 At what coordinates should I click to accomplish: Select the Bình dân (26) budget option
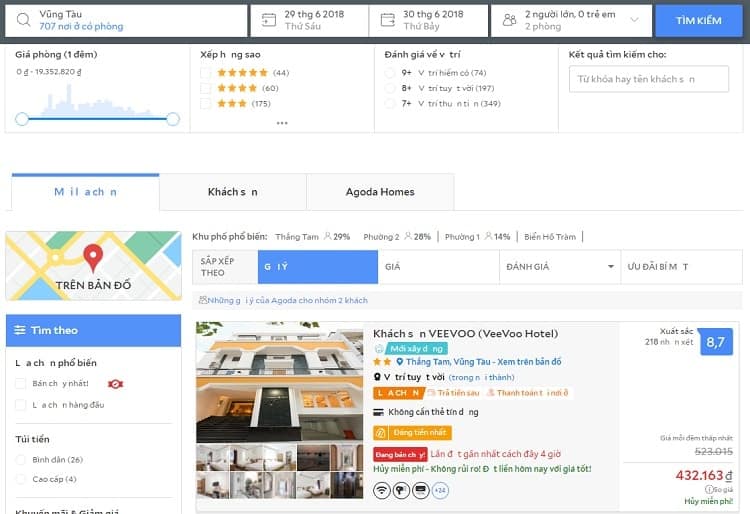(21, 460)
